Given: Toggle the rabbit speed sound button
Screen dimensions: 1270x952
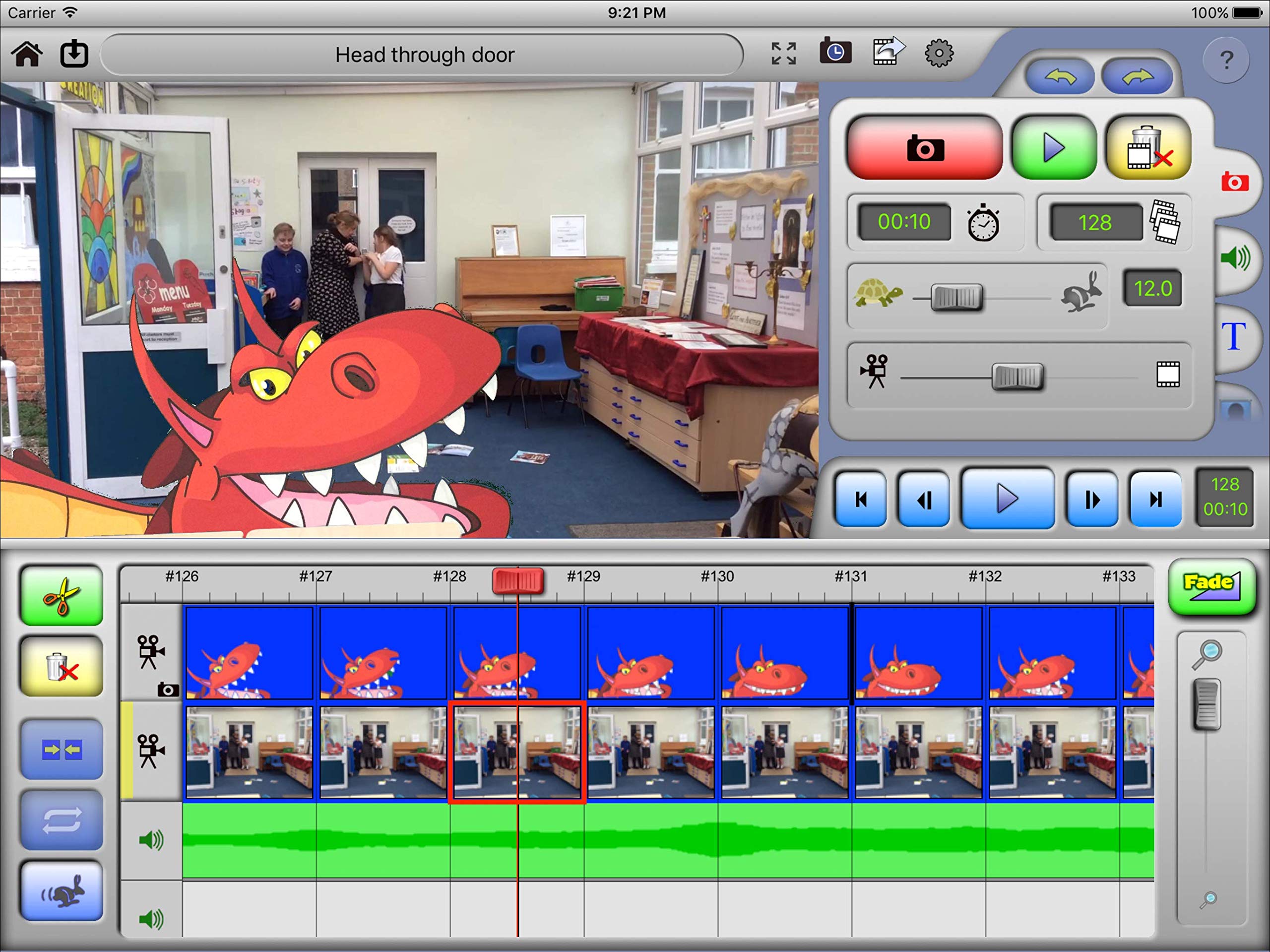Looking at the screenshot, I should point(62,890).
